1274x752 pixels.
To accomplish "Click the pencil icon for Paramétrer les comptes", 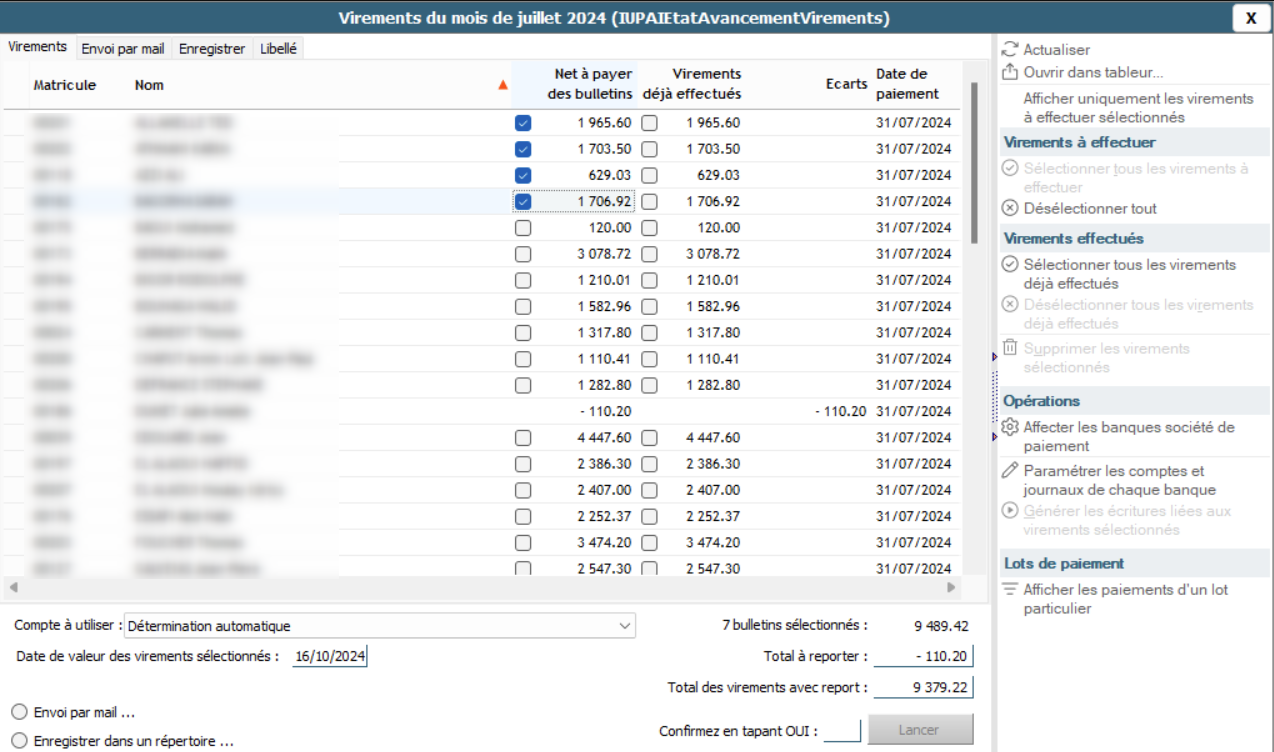I will pyautogui.click(x=1010, y=471).
